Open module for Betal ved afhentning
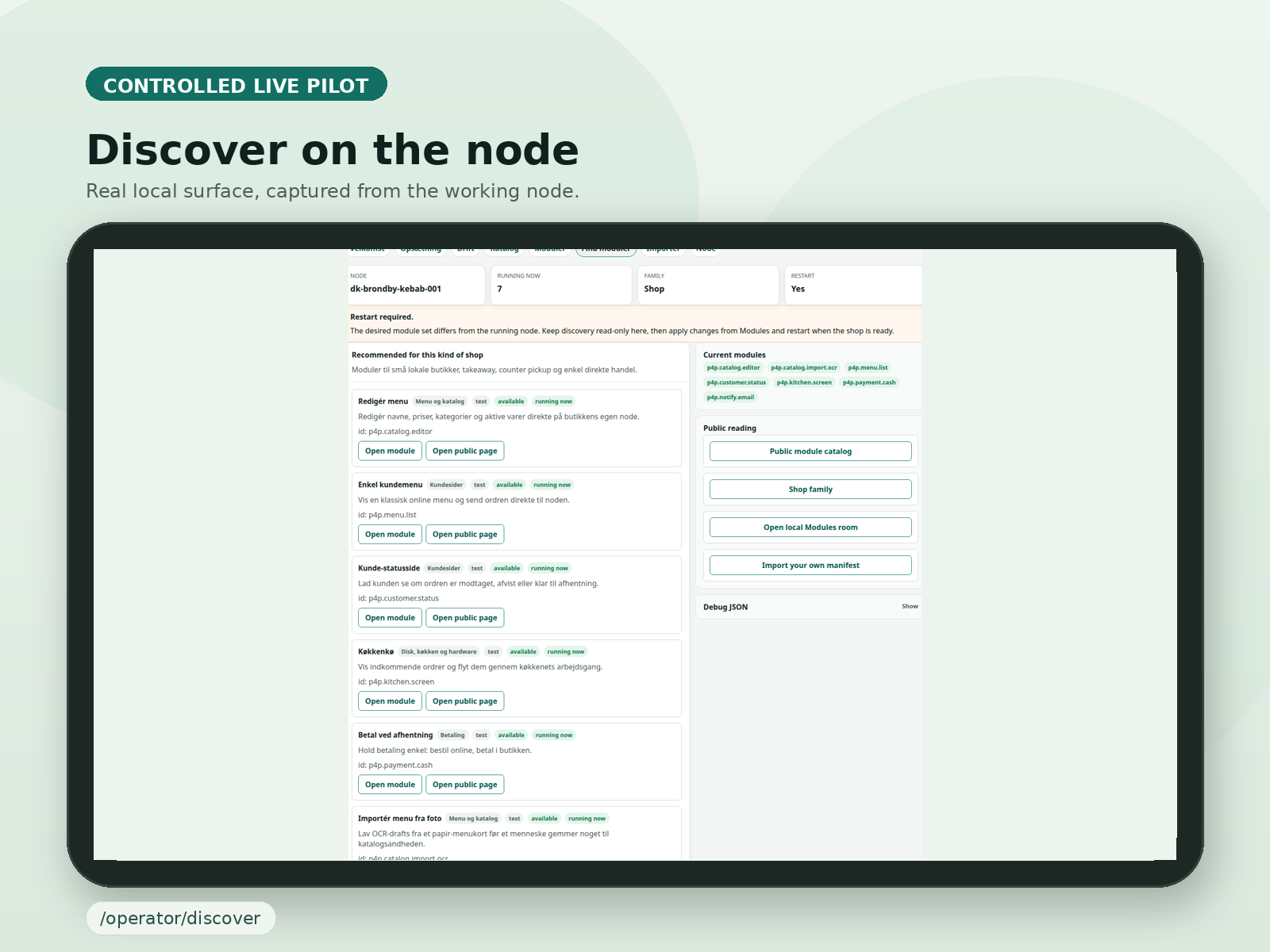1270x952 pixels. pyautogui.click(x=390, y=784)
